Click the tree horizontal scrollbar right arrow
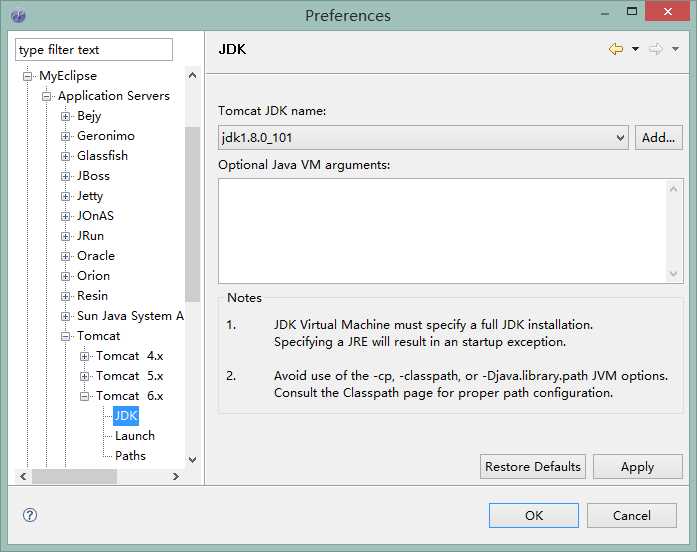Viewport: 697px width, 552px height. 176,476
